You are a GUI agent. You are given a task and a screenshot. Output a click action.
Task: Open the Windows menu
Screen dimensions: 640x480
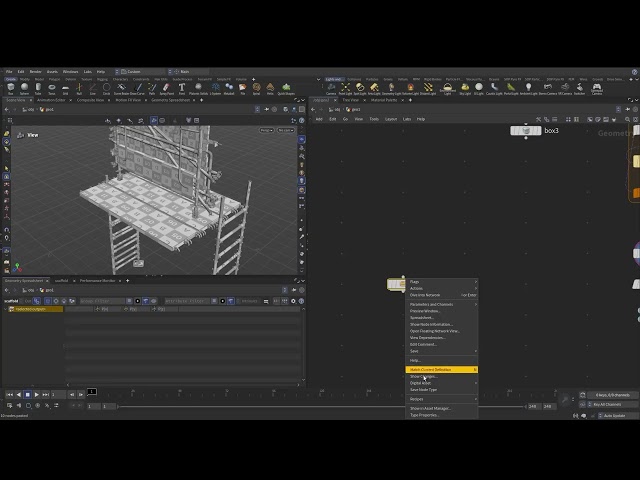coord(70,71)
